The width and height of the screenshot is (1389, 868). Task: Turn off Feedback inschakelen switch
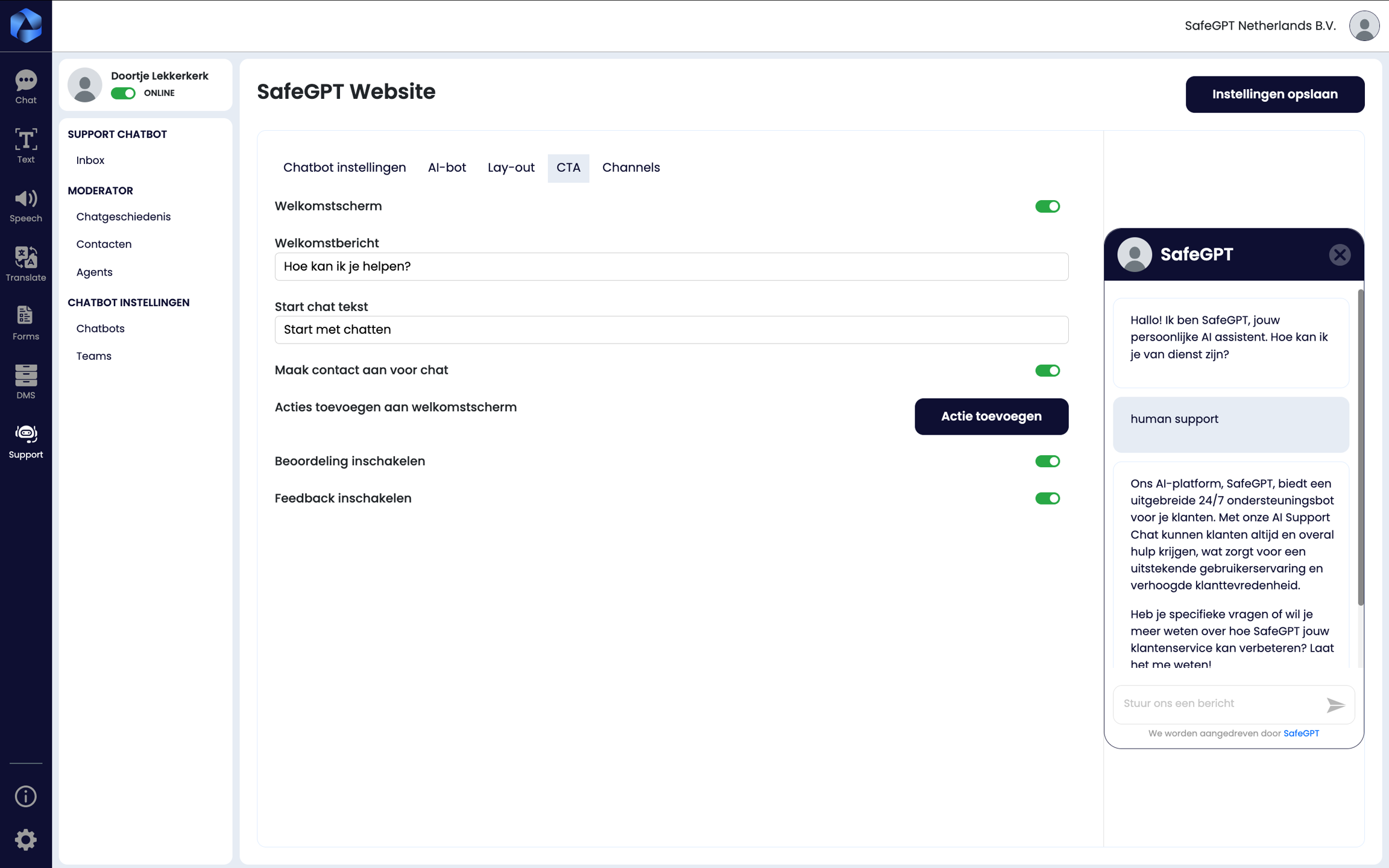[1047, 498]
